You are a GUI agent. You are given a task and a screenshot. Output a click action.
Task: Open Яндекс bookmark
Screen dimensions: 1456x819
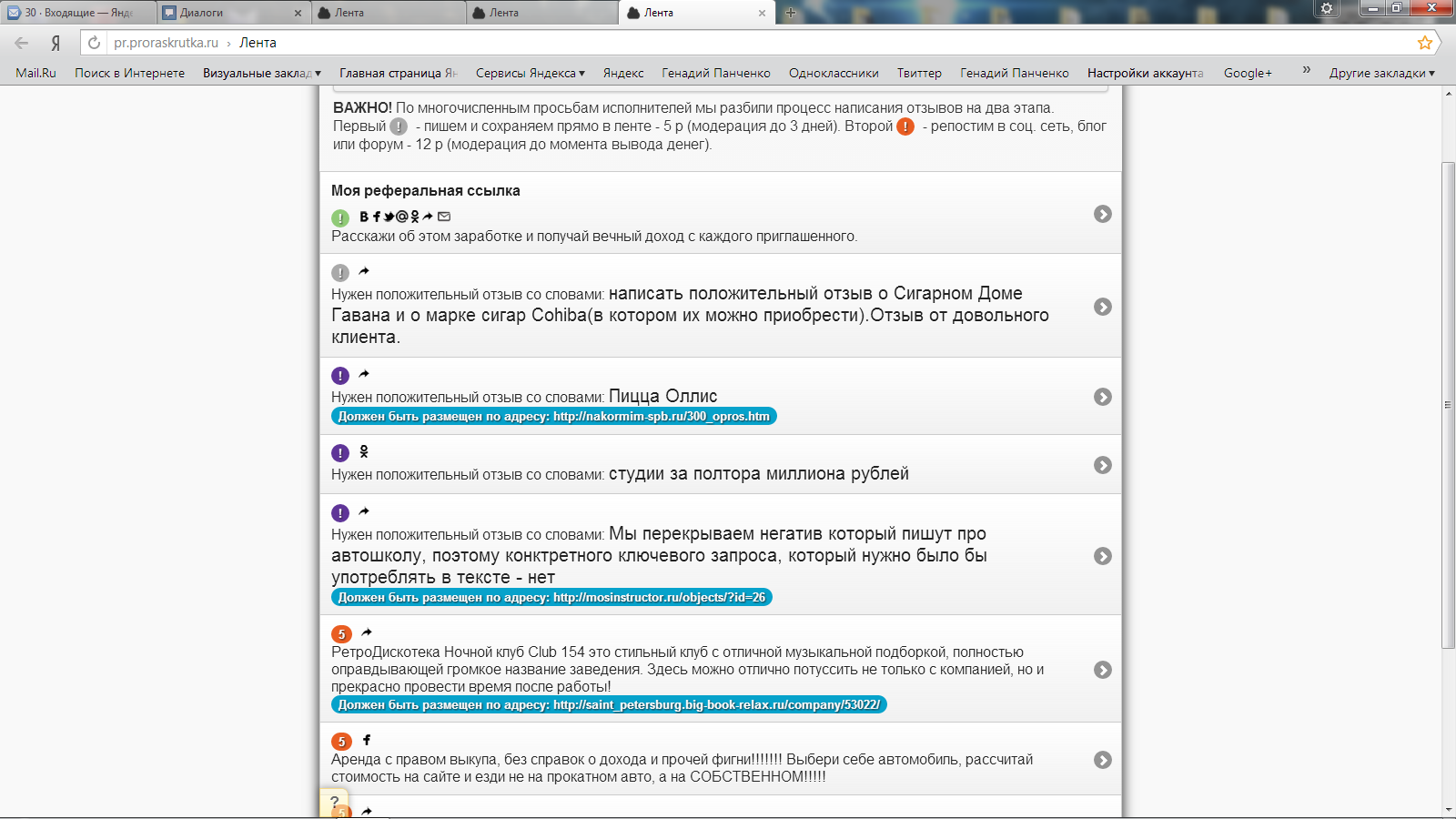click(623, 73)
